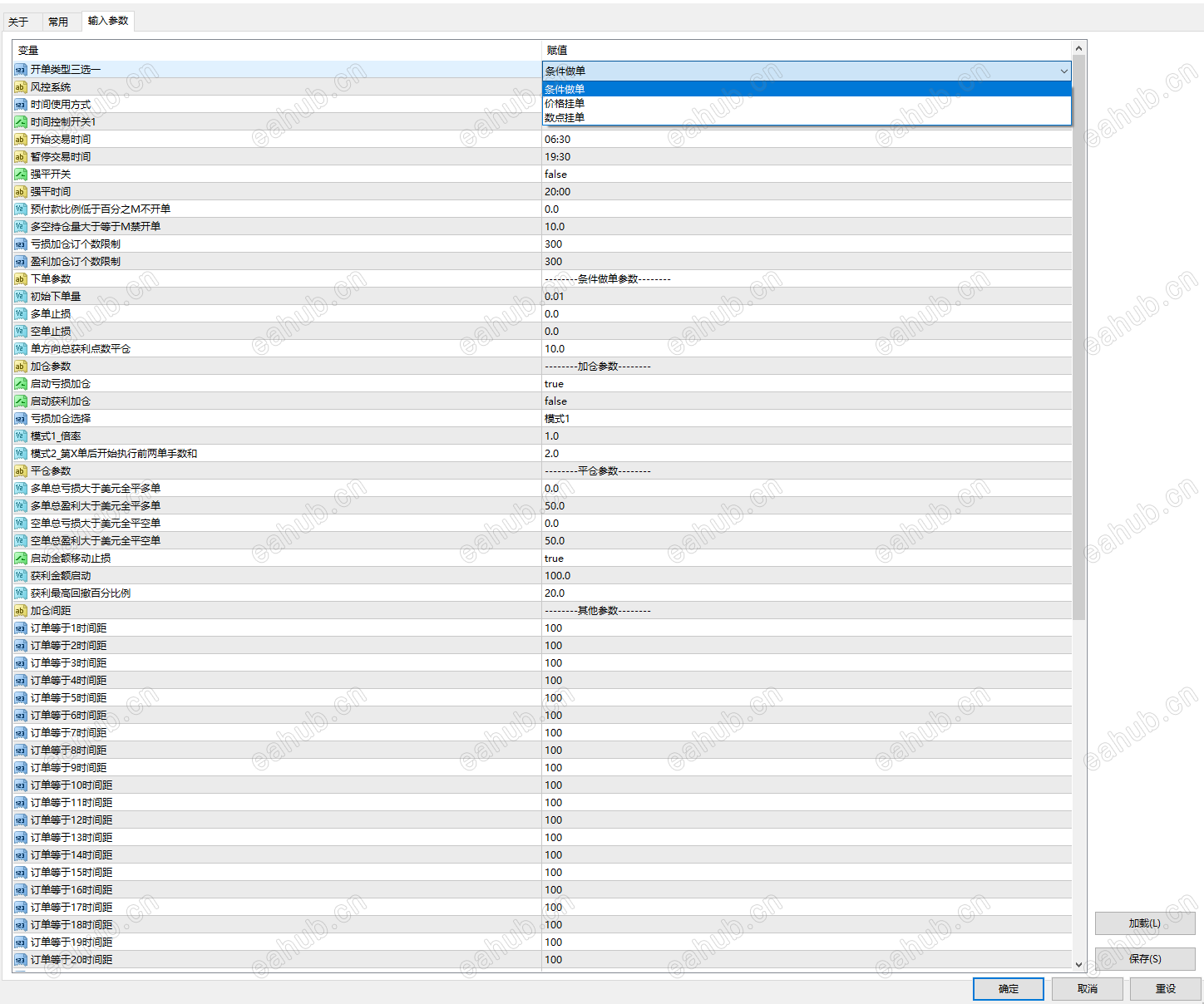Image resolution: width=1204 pixels, height=1004 pixels.
Task: Choose 条件做单 in the dropdown list
Action: pos(807,89)
